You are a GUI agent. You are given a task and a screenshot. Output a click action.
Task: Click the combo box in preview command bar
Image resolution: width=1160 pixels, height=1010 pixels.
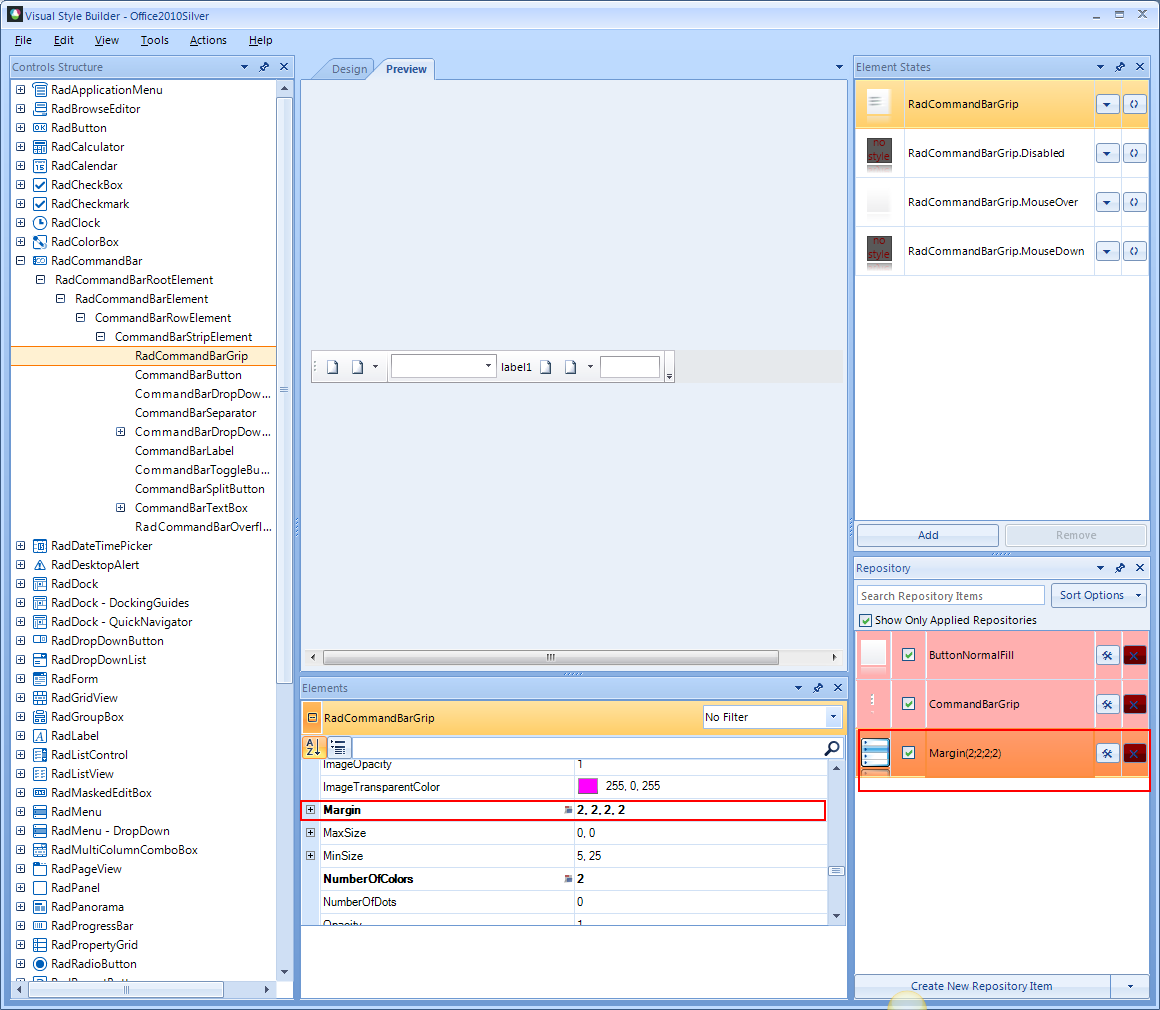[443, 366]
